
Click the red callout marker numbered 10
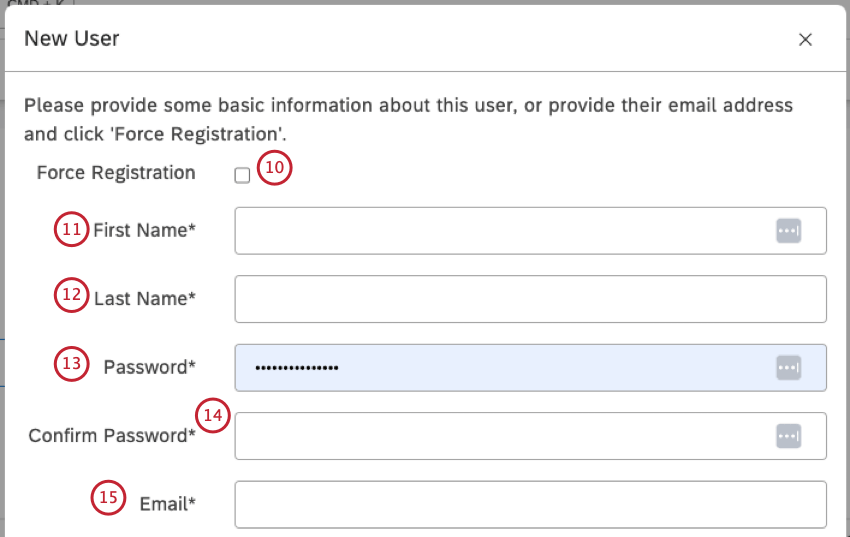click(x=274, y=168)
